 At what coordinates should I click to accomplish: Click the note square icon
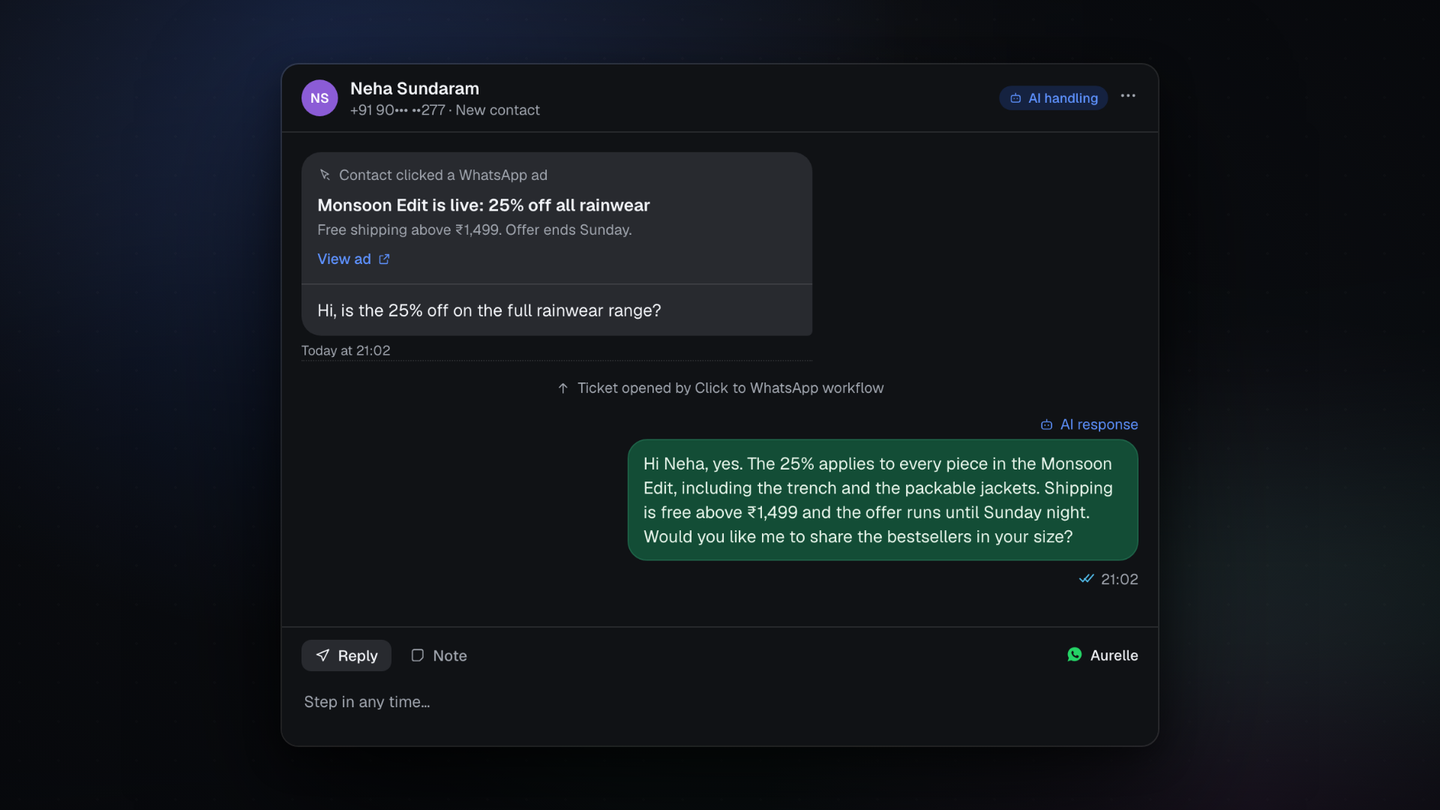click(418, 656)
